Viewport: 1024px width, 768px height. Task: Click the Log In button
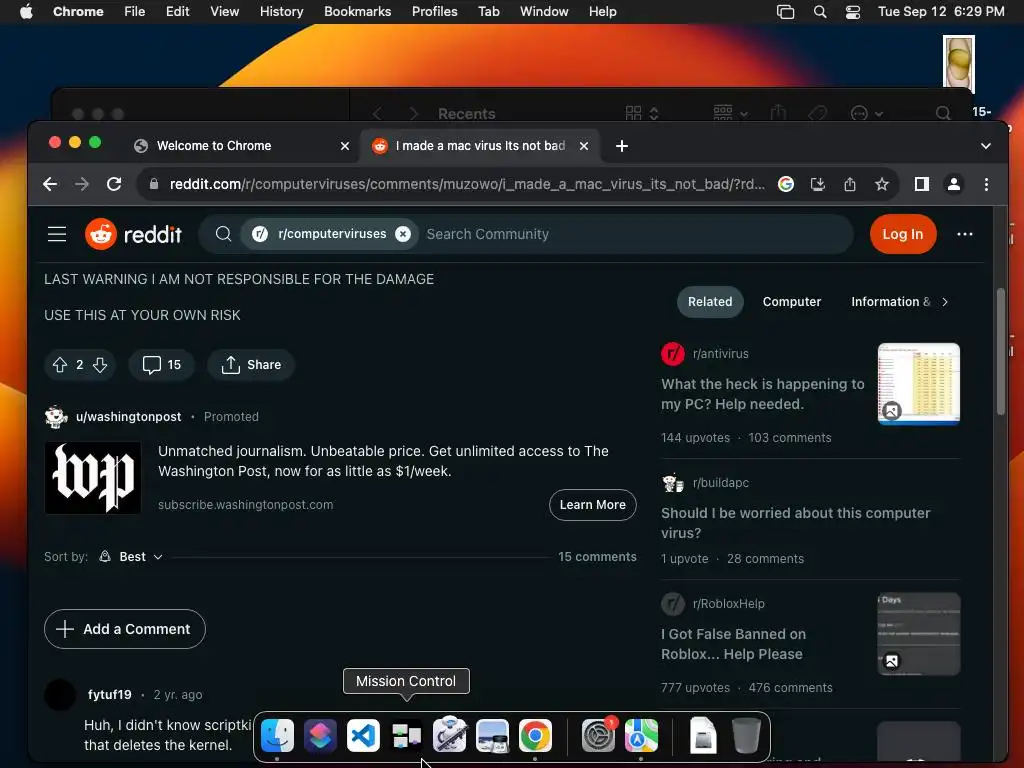903,234
